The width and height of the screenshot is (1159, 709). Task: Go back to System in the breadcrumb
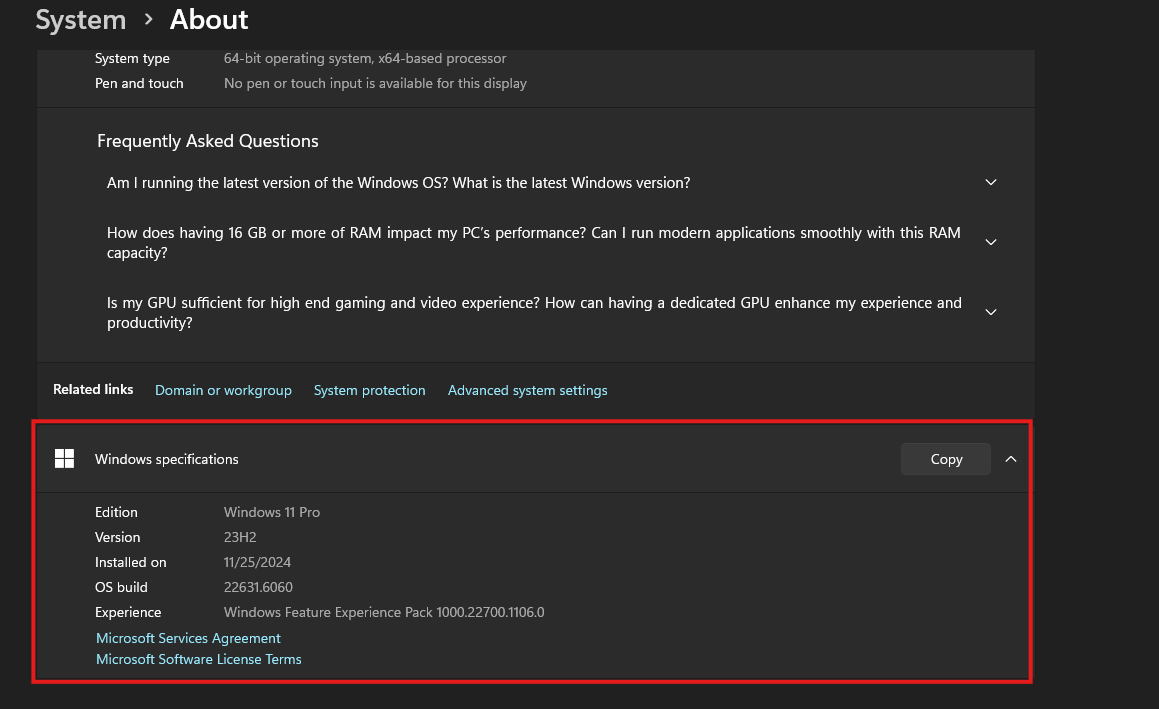coord(80,20)
